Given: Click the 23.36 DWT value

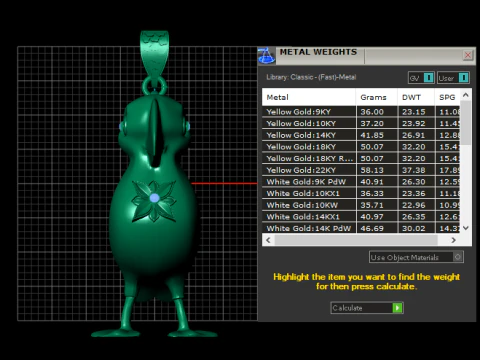Looking at the screenshot, I should 414,194.
